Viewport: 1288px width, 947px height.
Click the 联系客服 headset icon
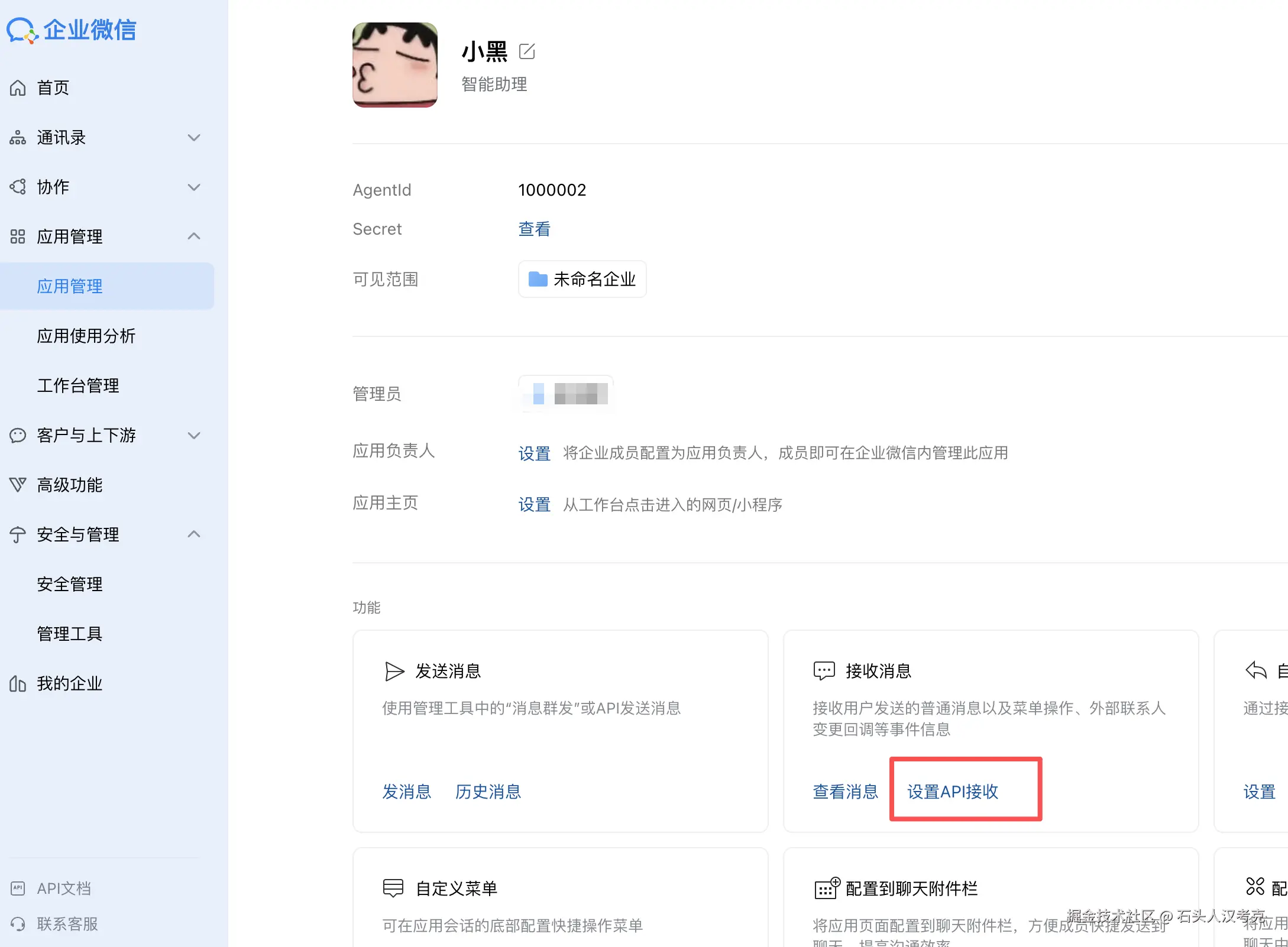pyautogui.click(x=18, y=923)
